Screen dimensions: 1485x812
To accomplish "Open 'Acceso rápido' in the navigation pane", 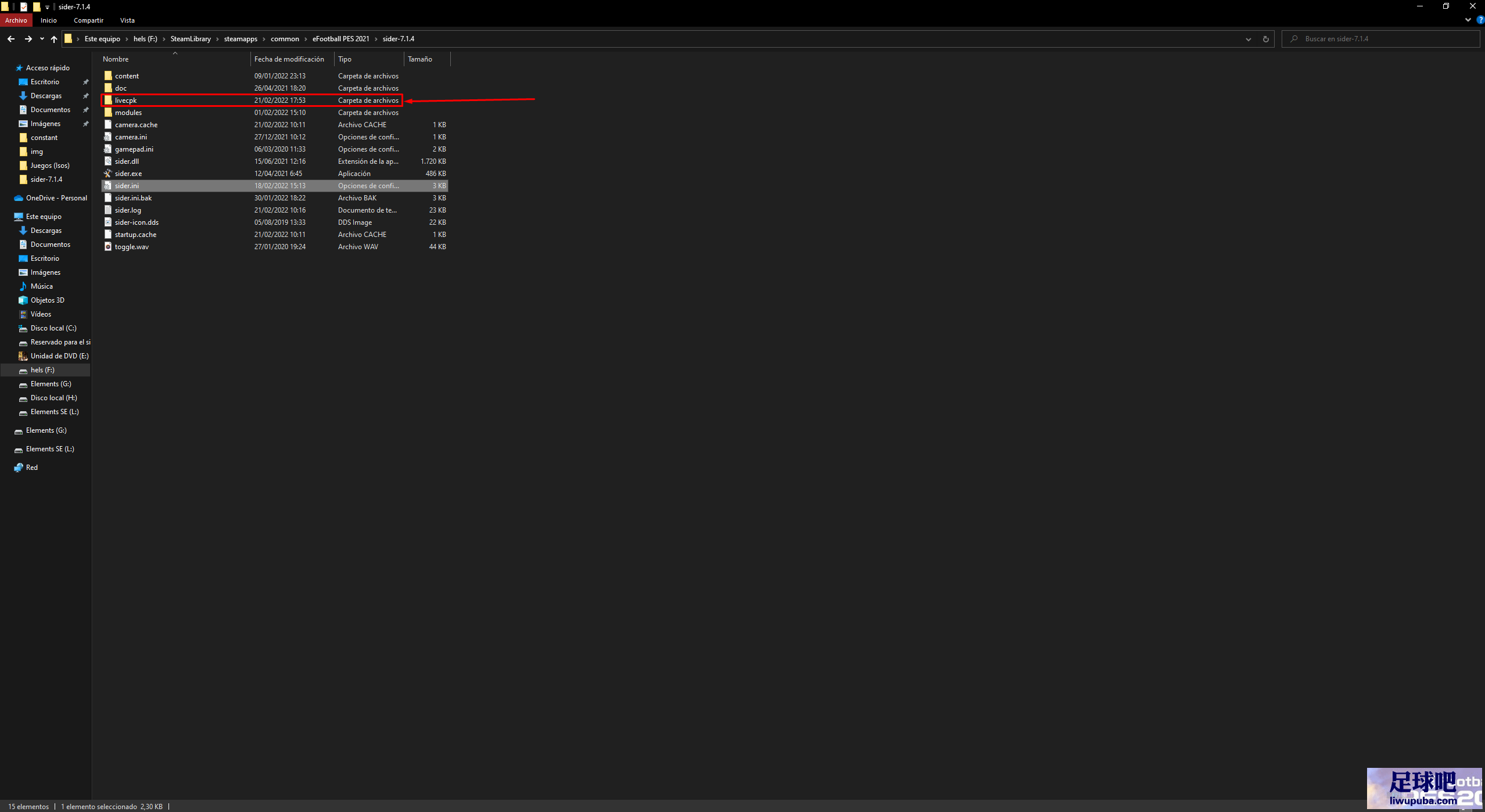I will pyautogui.click(x=48, y=68).
